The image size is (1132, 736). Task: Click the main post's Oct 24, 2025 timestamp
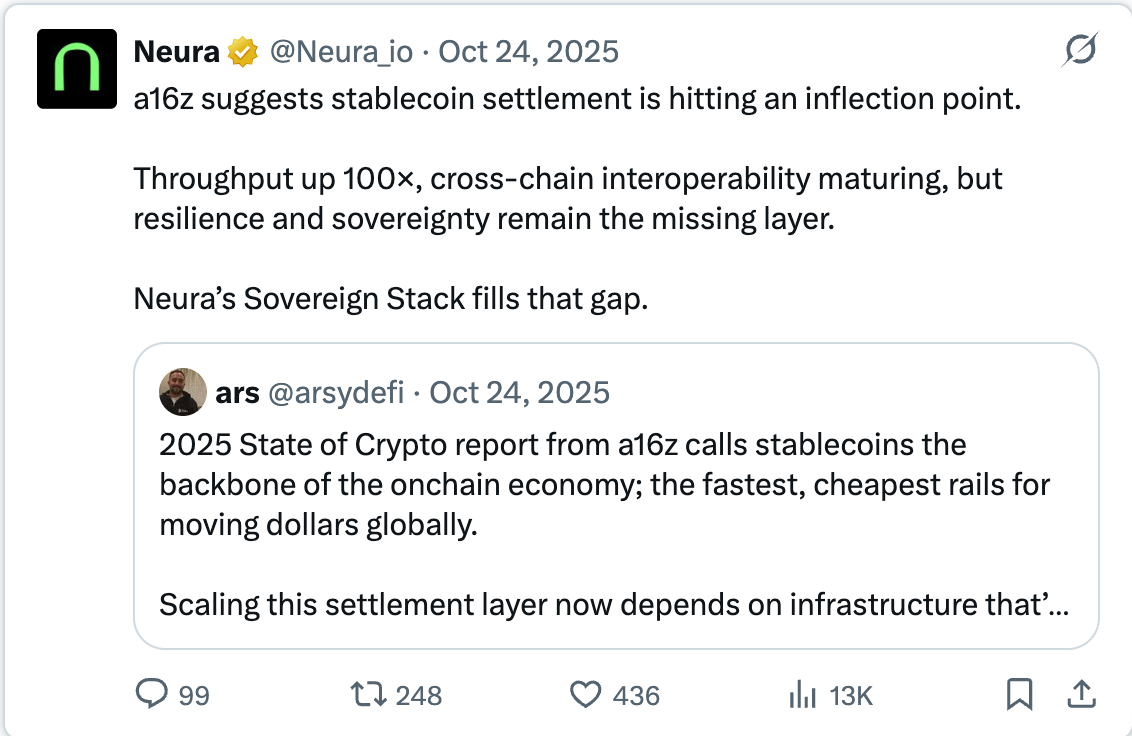tap(529, 52)
